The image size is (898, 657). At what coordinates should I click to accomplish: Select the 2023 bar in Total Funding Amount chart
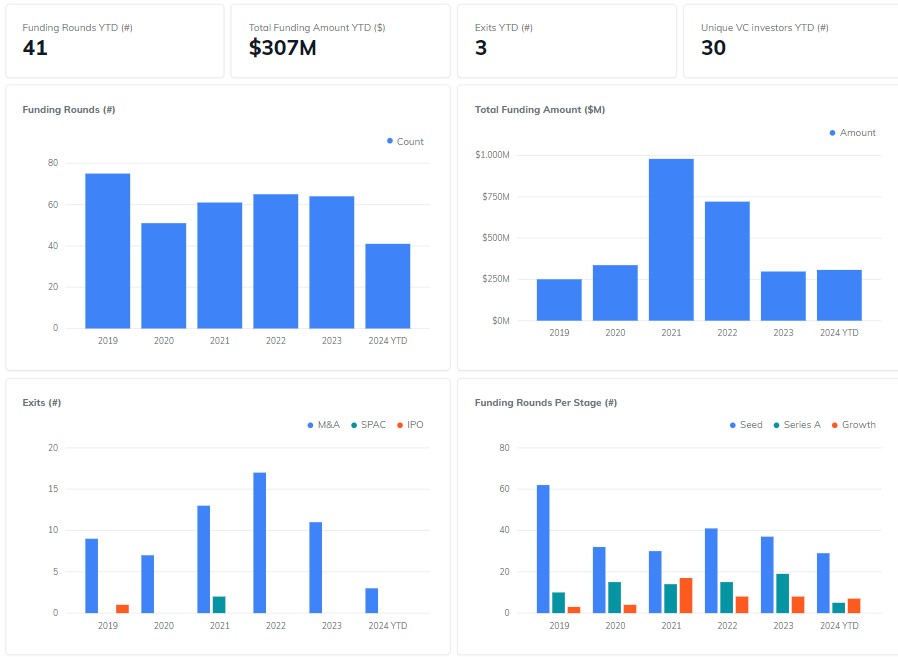(783, 296)
